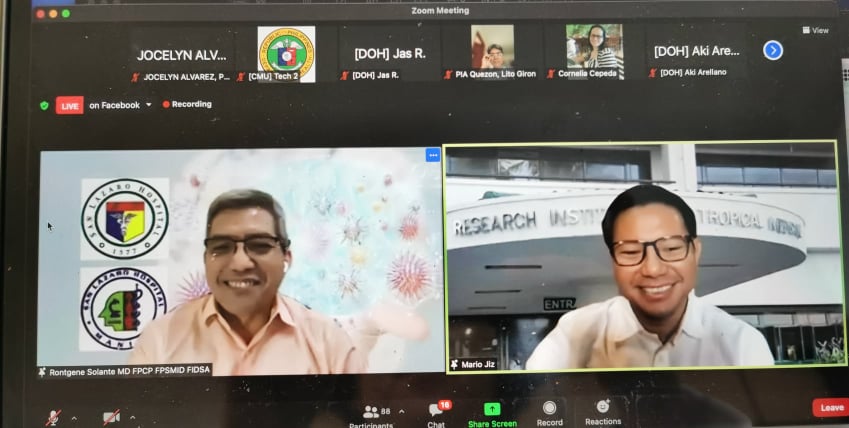Click the yellow minimize window button
The image size is (849, 428).
(53, 14)
